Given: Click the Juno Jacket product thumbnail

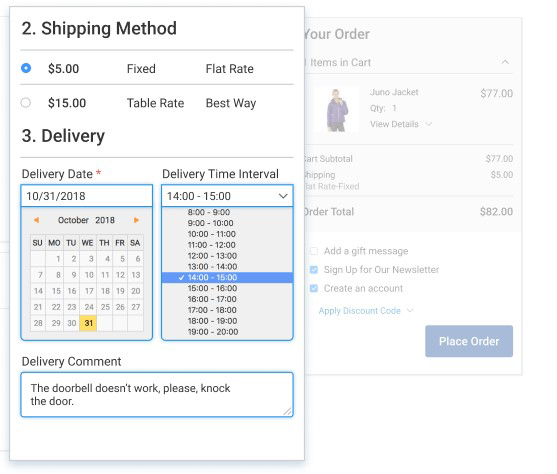Looking at the screenshot, I should pyautogui.click(x=337, y=110).
